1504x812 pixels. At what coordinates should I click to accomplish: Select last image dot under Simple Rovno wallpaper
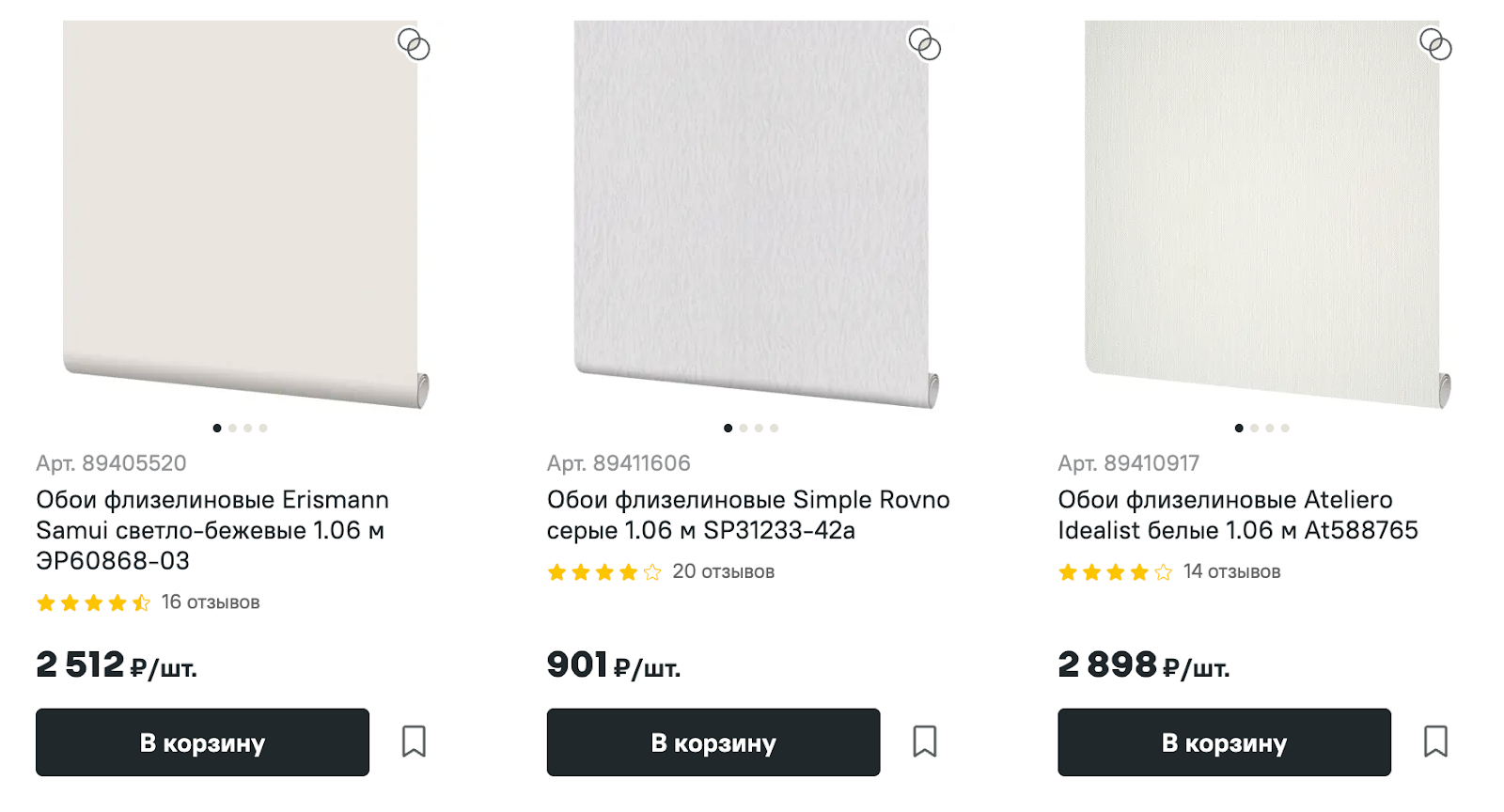tap(775, 429)
